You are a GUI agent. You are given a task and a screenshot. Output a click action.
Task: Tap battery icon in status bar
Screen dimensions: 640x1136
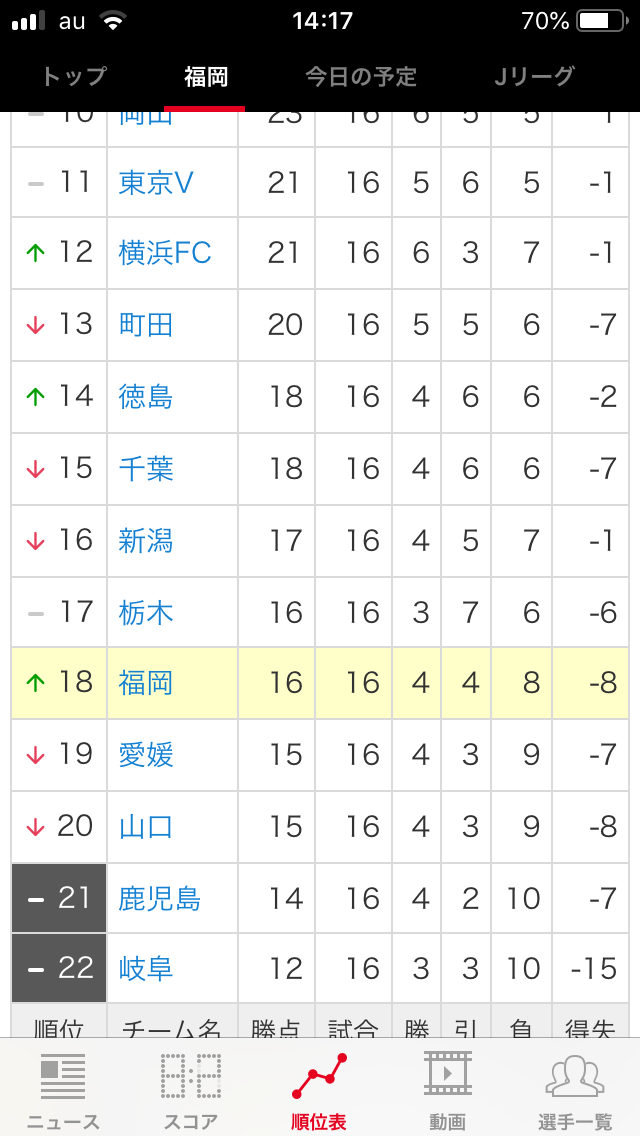click(599, 21)
